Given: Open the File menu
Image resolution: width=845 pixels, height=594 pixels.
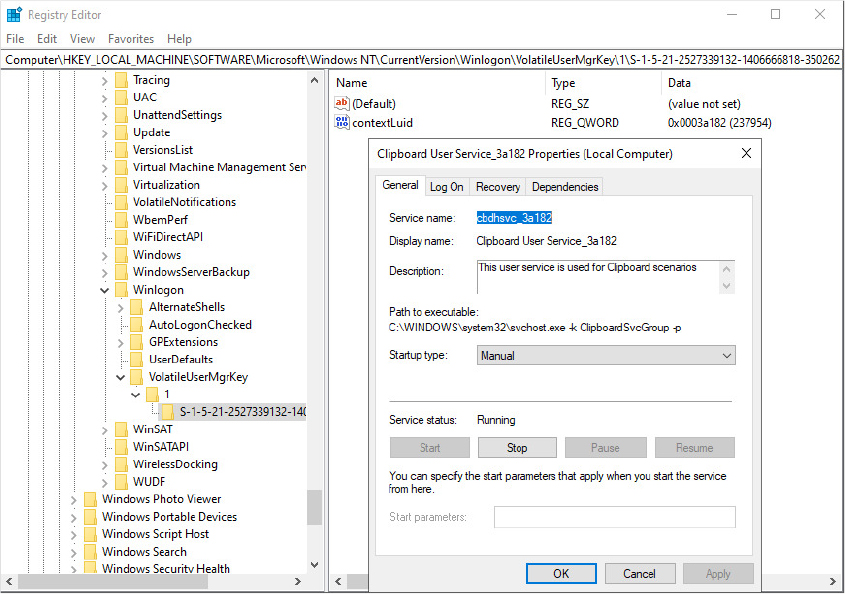Looking at the screenshot, I should (15, 39).
